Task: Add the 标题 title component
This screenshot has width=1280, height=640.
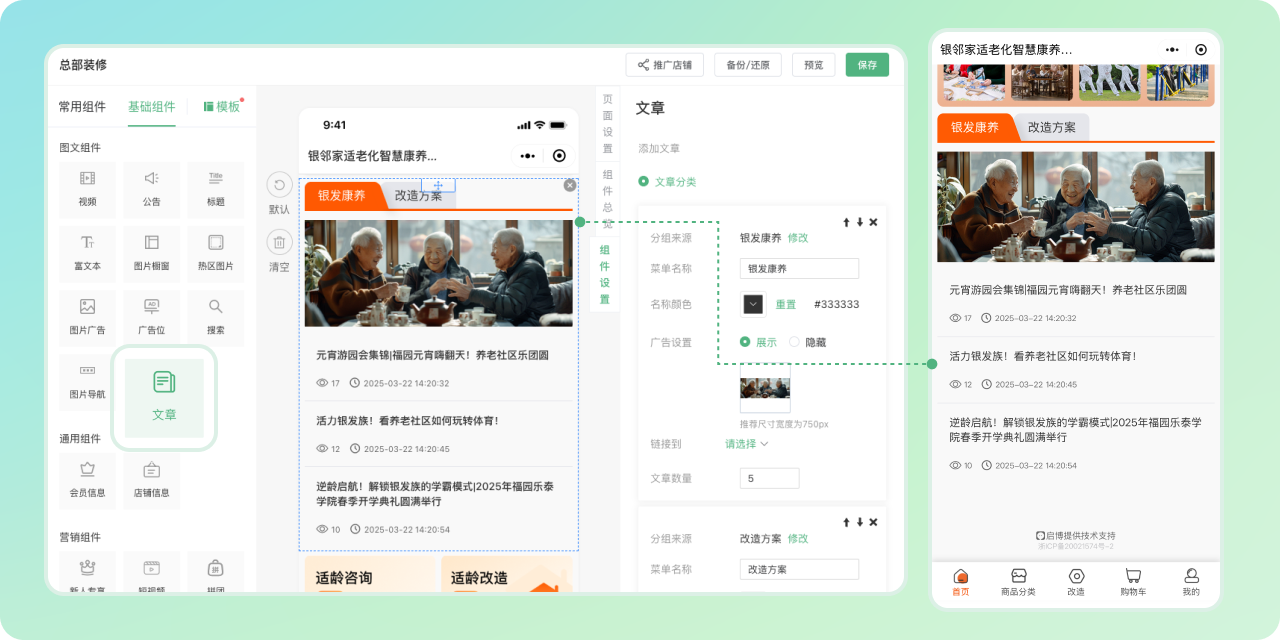Action: pyautogui.click(x=215, y=190)
